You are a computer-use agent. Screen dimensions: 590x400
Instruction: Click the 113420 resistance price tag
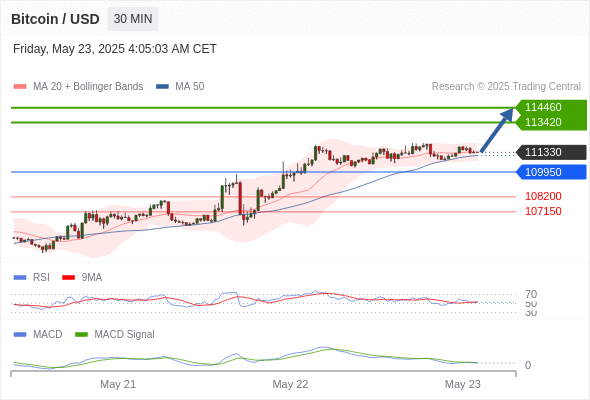point(551,123)
